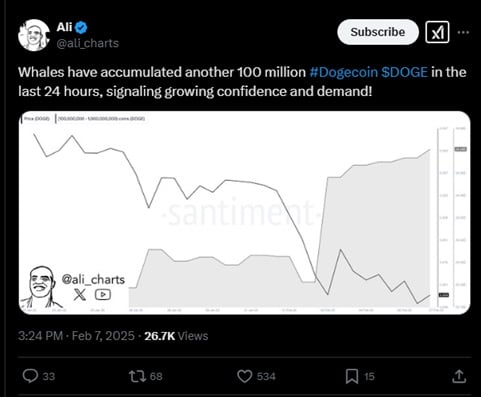Click the 68 reposts count
The height and width of the screenshot is (397, 481).
pyautogui.click(x=156, y=377)
